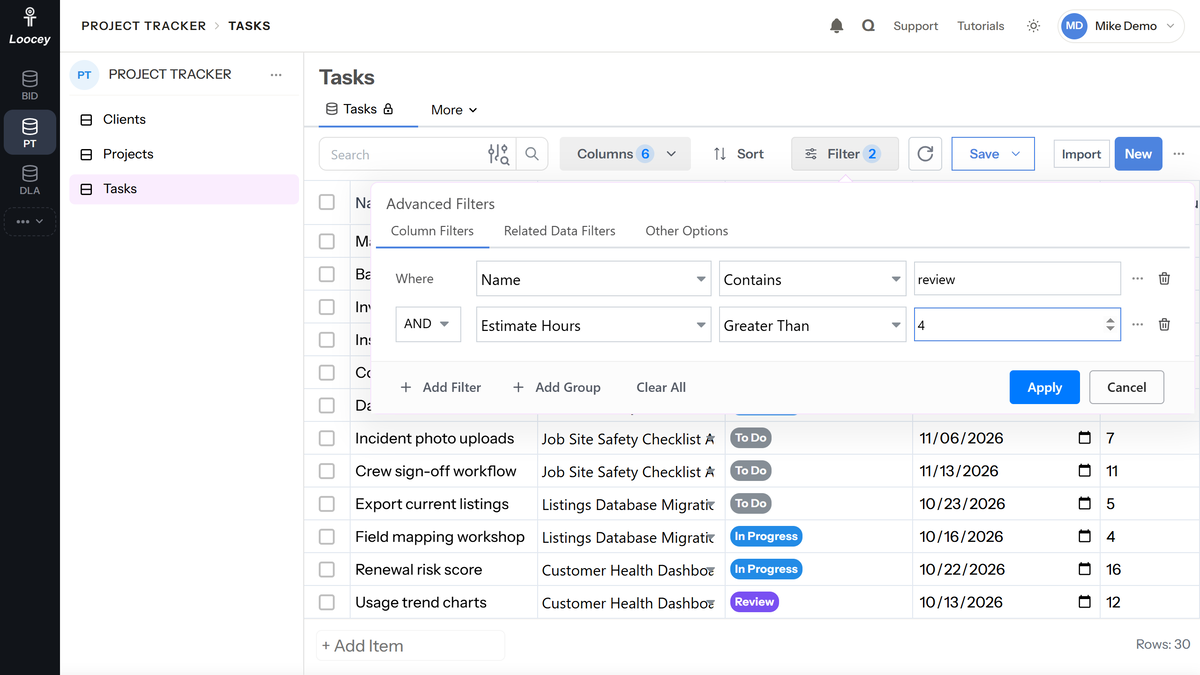Select the Tasks table in the sidebar

click(184, 189)
